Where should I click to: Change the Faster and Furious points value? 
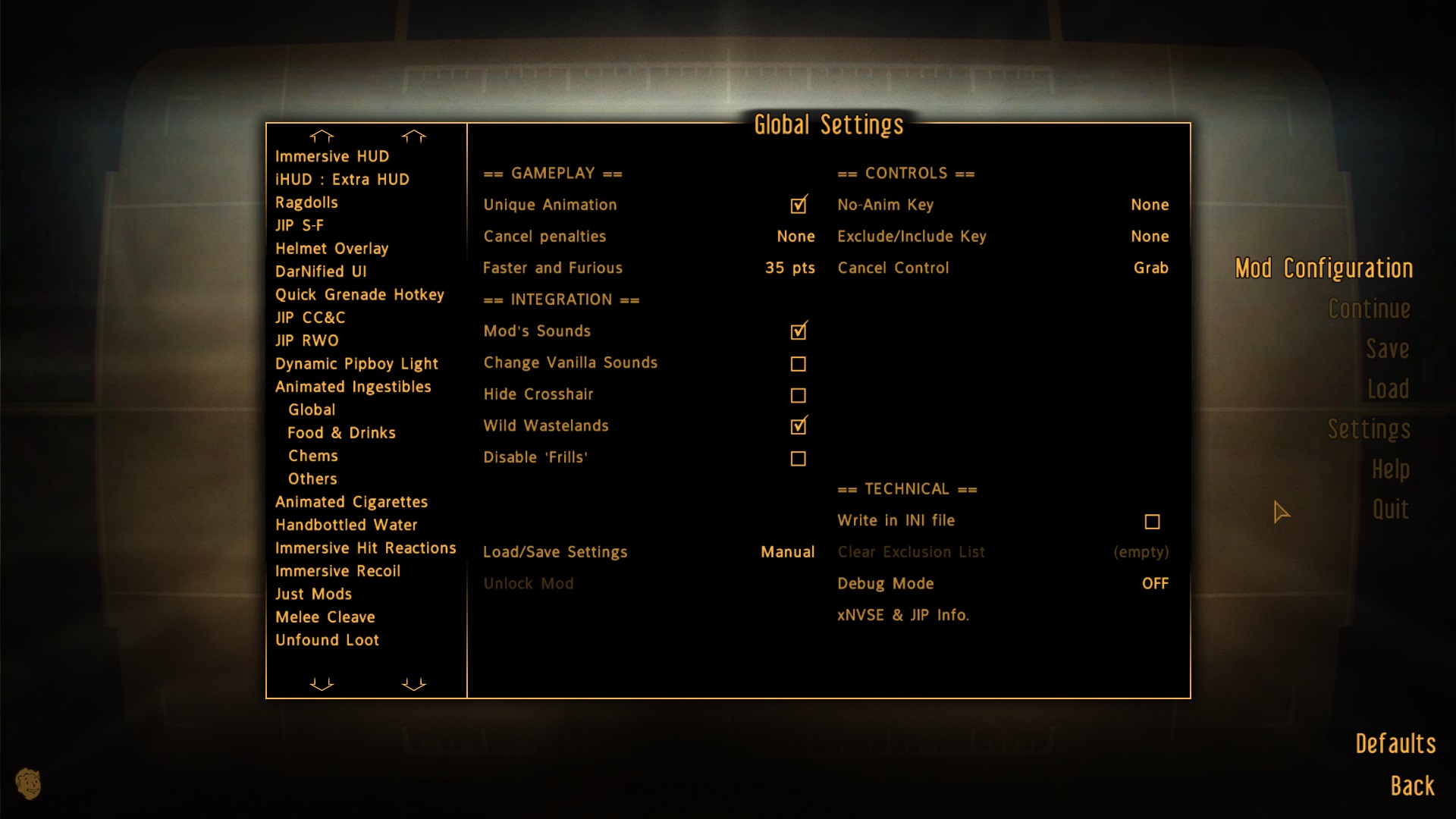click(788, 268)
